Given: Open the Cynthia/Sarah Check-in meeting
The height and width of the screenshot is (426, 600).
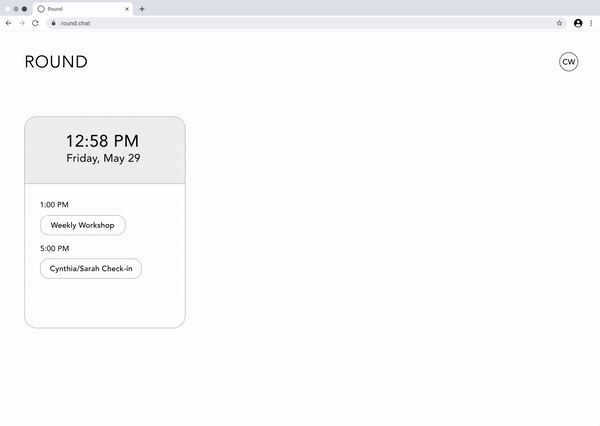Looking at the screenshot, I should click(x=91, y=269).
